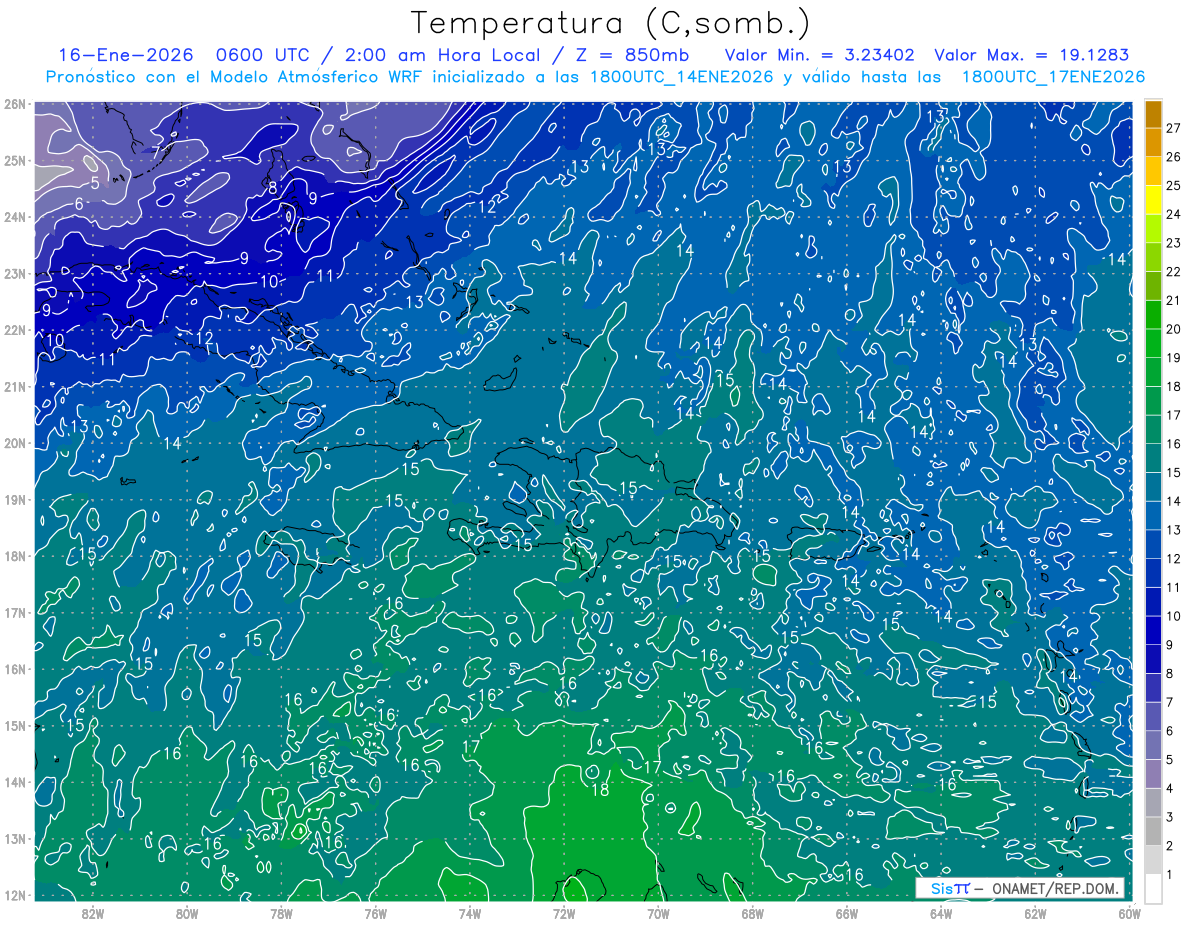The height and width of the screenshot is (927, 1200).
Task: Click the longitude axis label '74W'
Action: pyautogui.click(x=470, y=914)
